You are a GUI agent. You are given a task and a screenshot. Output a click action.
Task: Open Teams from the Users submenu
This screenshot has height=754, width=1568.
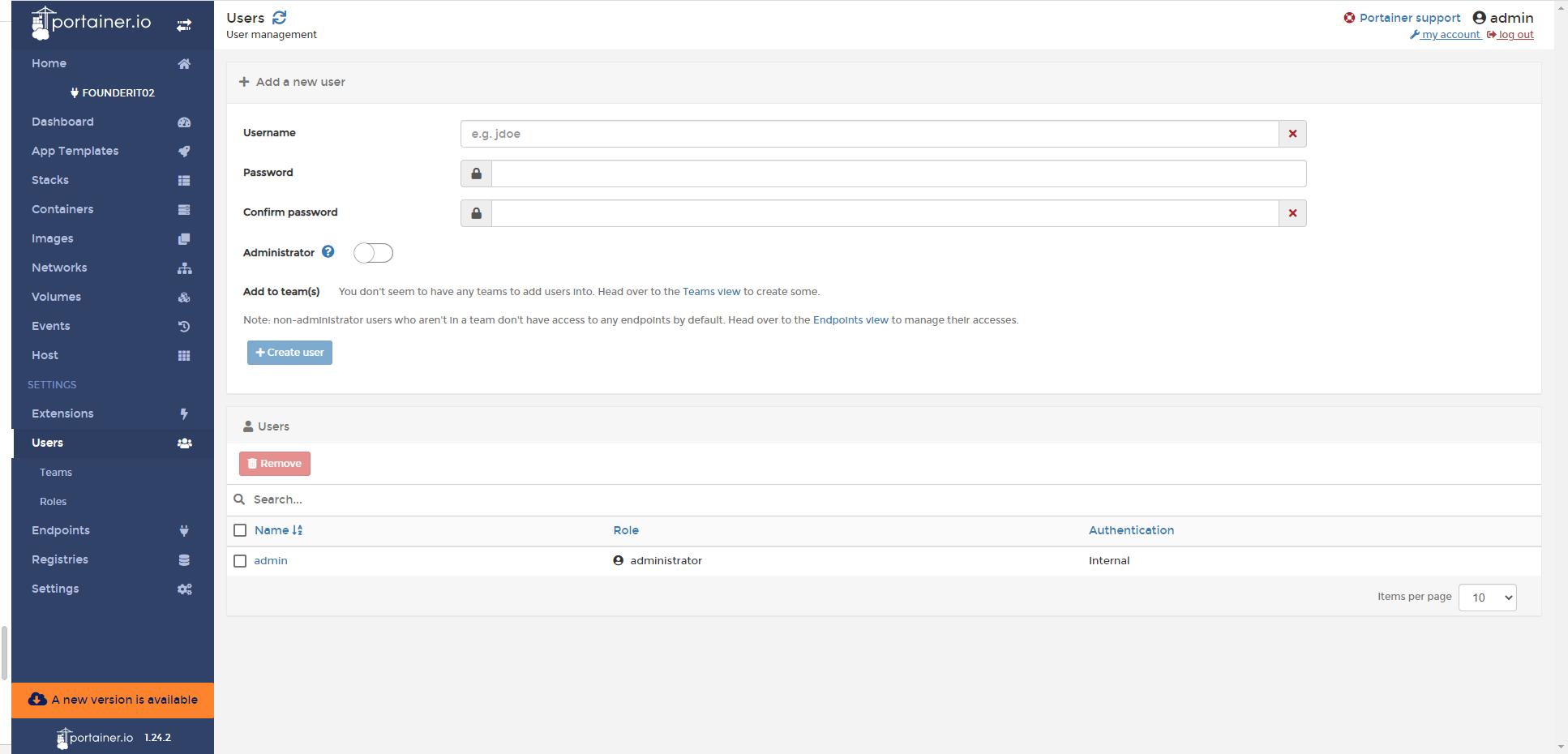55,472
